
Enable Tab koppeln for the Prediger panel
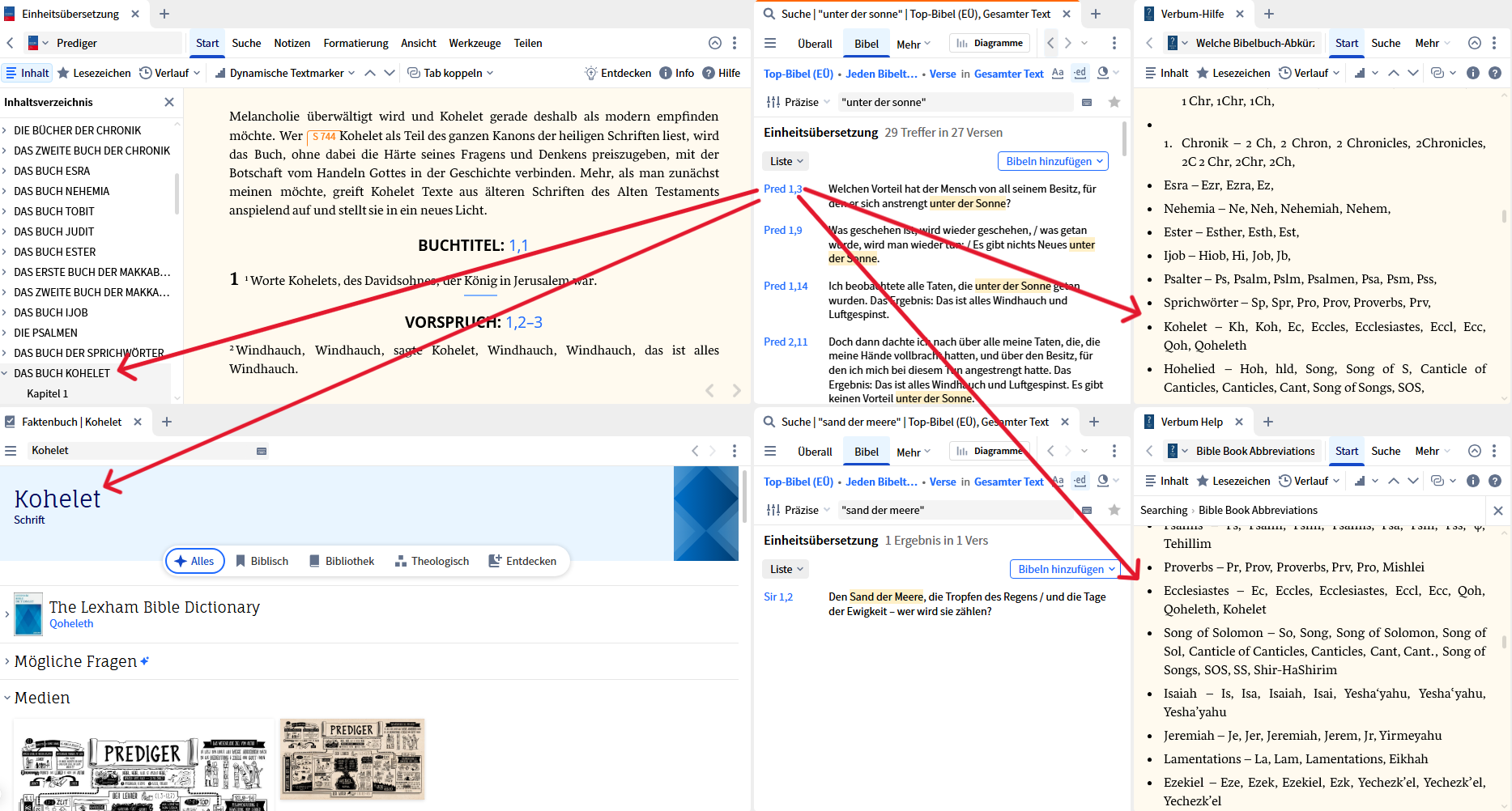click(450, 72)
